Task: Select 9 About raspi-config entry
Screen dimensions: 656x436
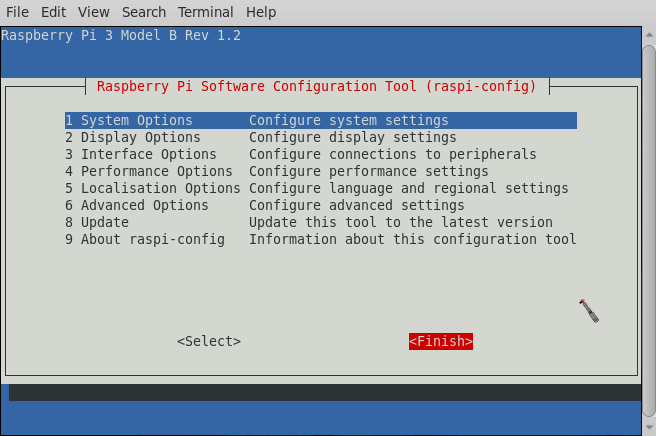Action: (x=320, y=239)
